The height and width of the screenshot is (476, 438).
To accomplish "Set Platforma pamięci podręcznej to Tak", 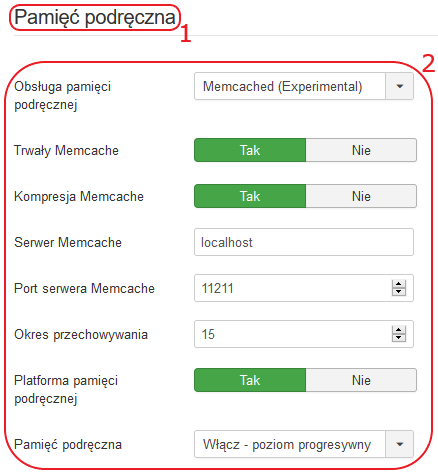I will coord(250,380).
